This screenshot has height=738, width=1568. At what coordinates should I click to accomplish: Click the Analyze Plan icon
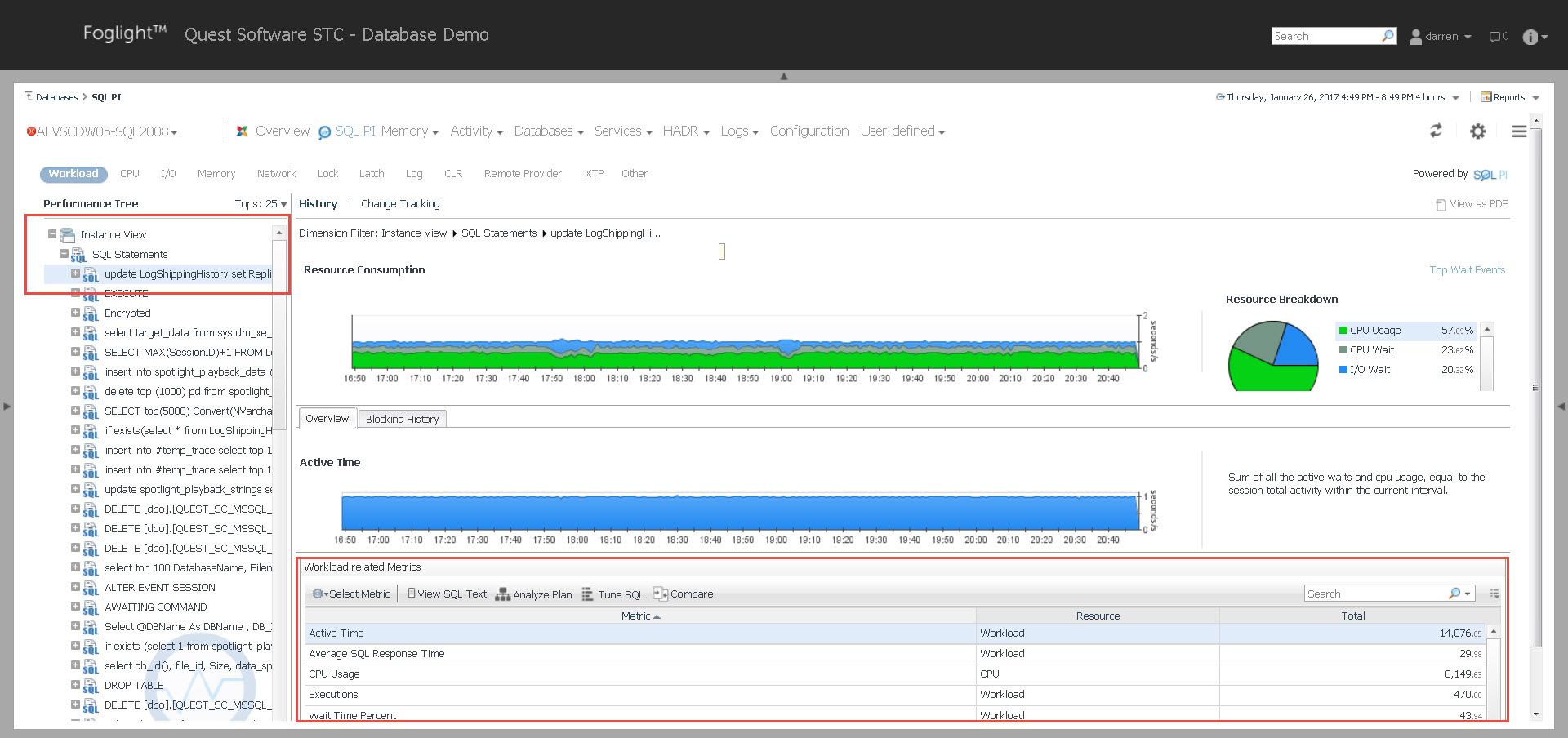pos(503,594)
